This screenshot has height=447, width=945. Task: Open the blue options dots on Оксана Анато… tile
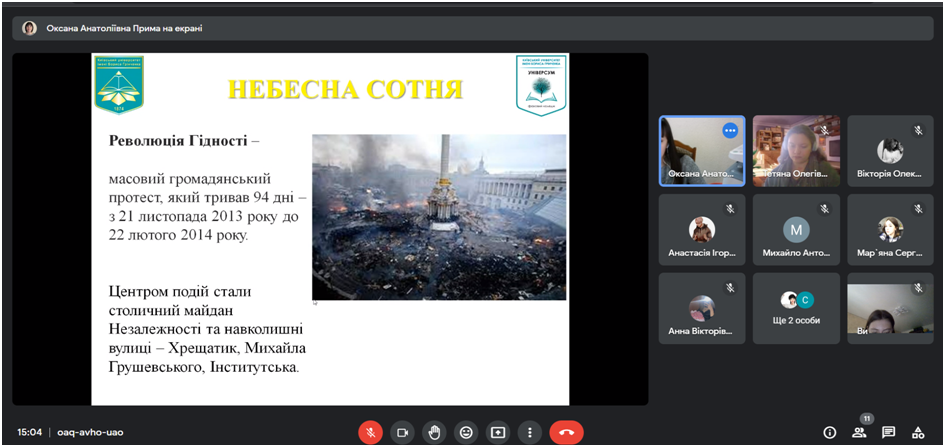point(730,130)
